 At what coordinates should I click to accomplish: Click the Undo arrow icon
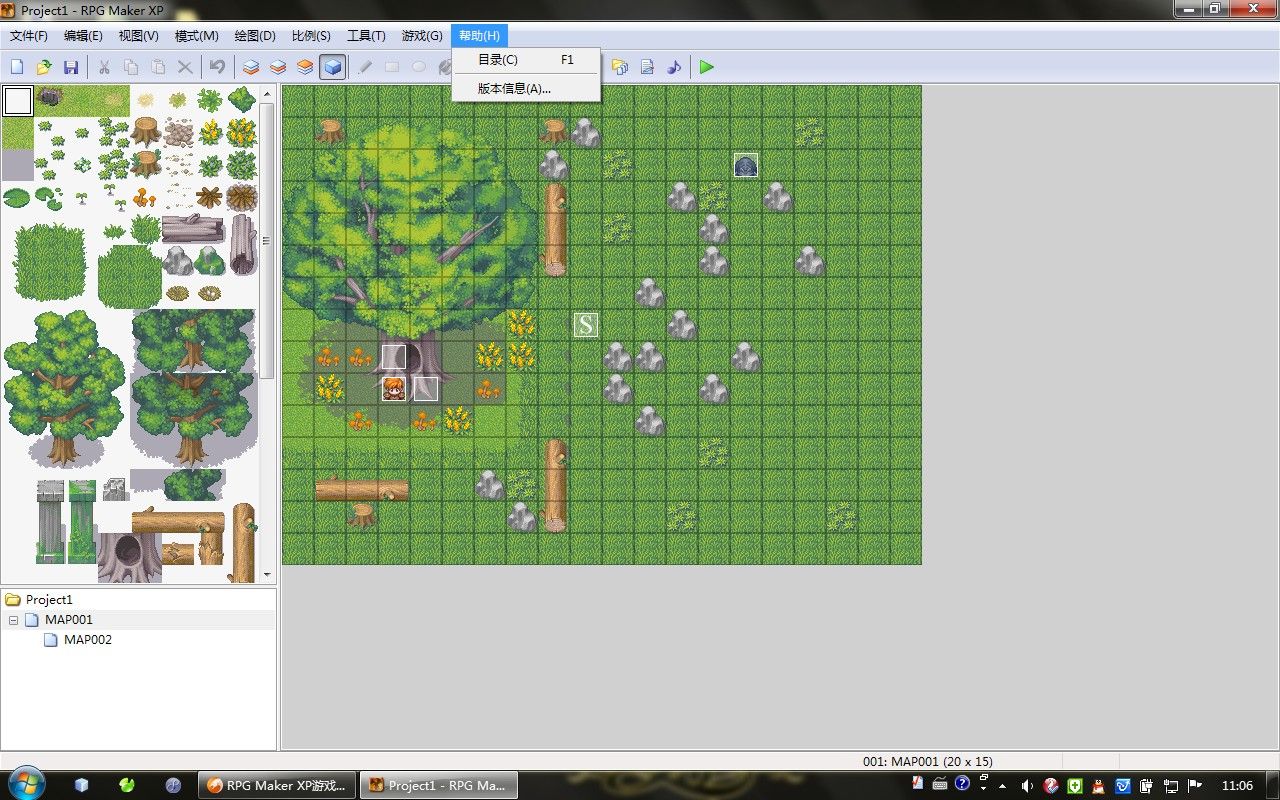click(217, 67)
